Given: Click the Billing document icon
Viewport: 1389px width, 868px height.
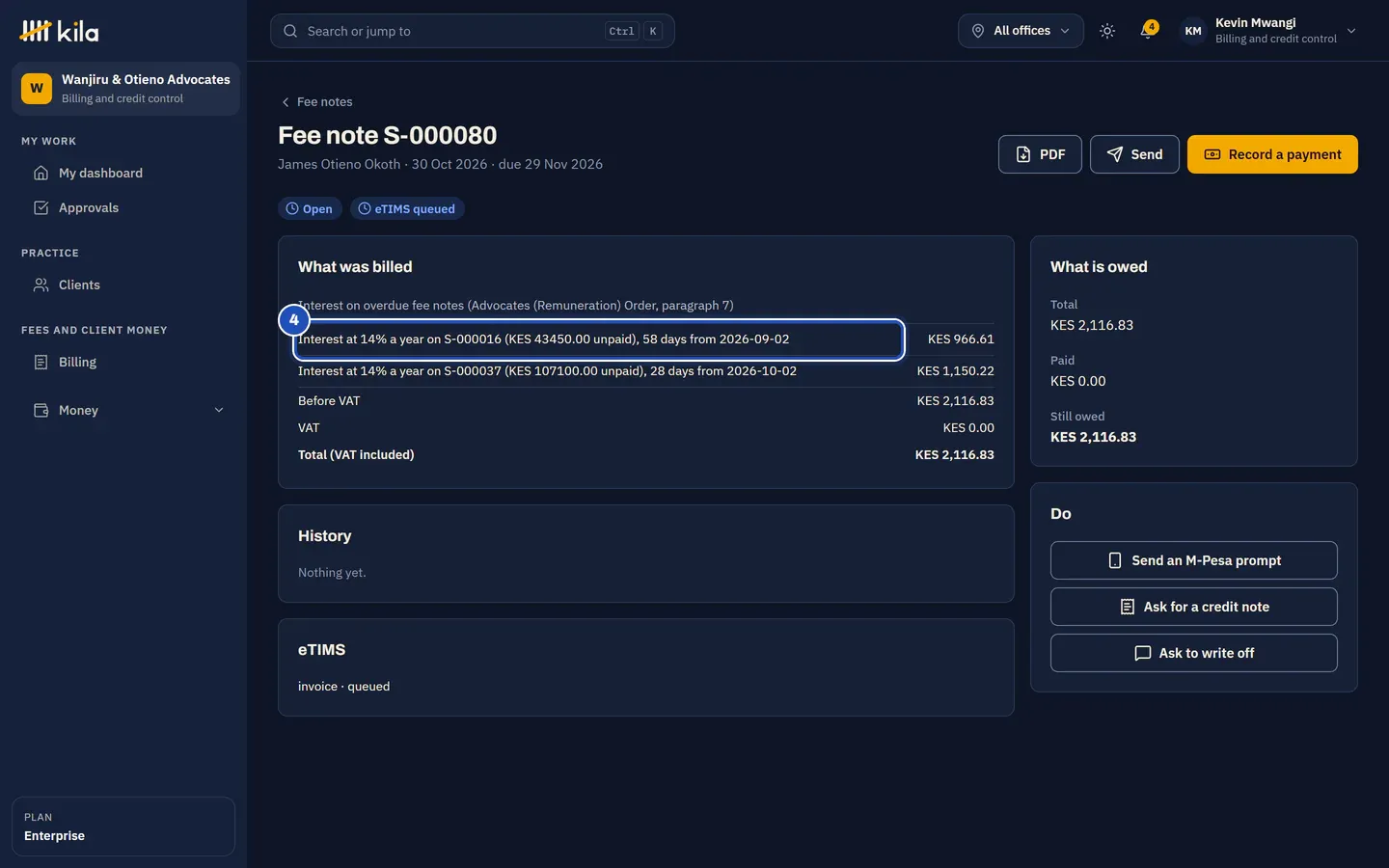Looking at the screenshot, I should click(x=41, y=362).
